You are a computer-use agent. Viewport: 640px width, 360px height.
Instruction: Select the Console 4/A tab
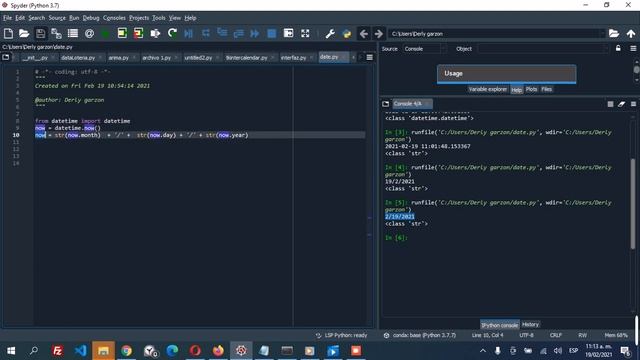[411, 104]
